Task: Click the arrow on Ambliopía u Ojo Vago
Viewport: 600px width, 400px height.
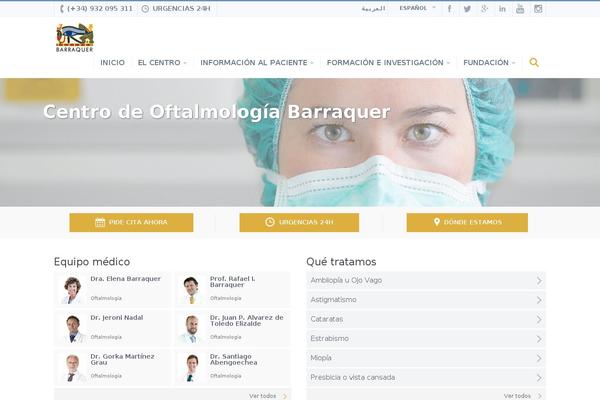Action: tap(539, 281)
